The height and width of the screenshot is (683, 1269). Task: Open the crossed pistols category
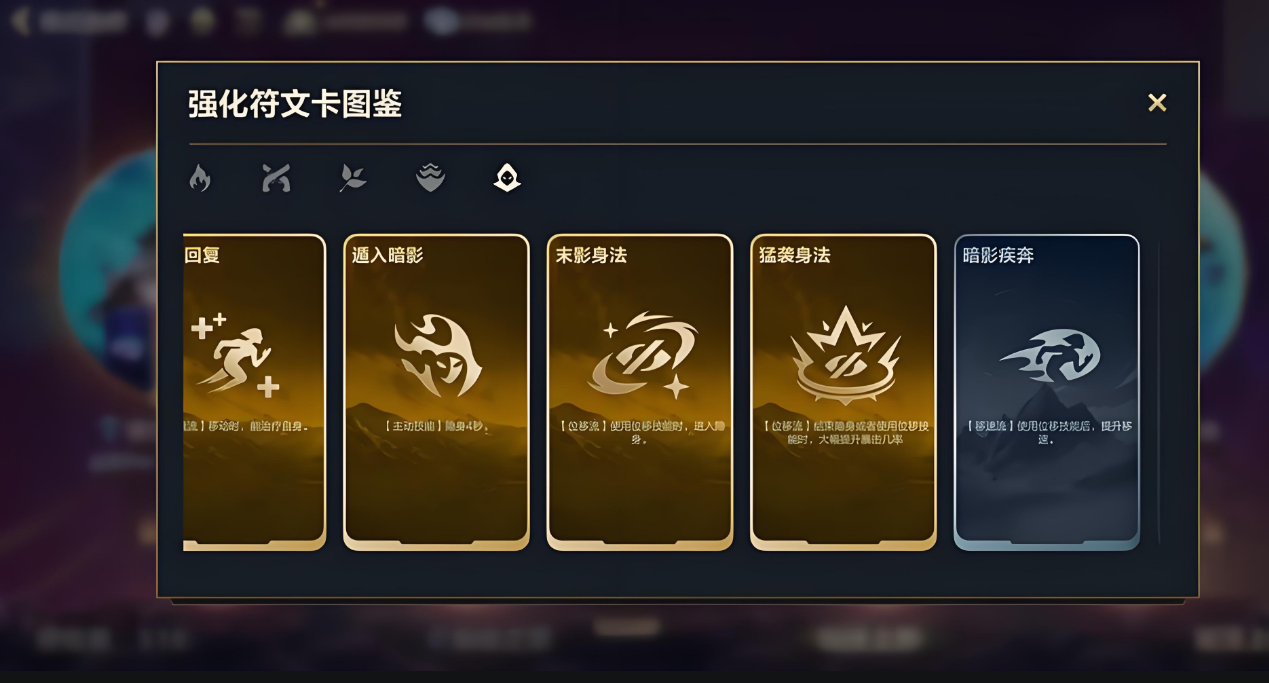(x=276, y=178)
